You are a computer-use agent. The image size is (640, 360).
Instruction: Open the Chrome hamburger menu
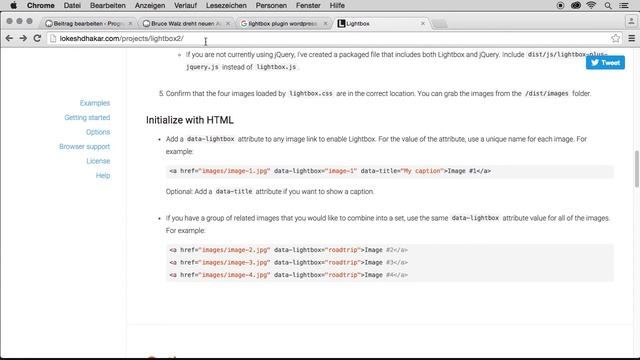click(x=631, y=38)
